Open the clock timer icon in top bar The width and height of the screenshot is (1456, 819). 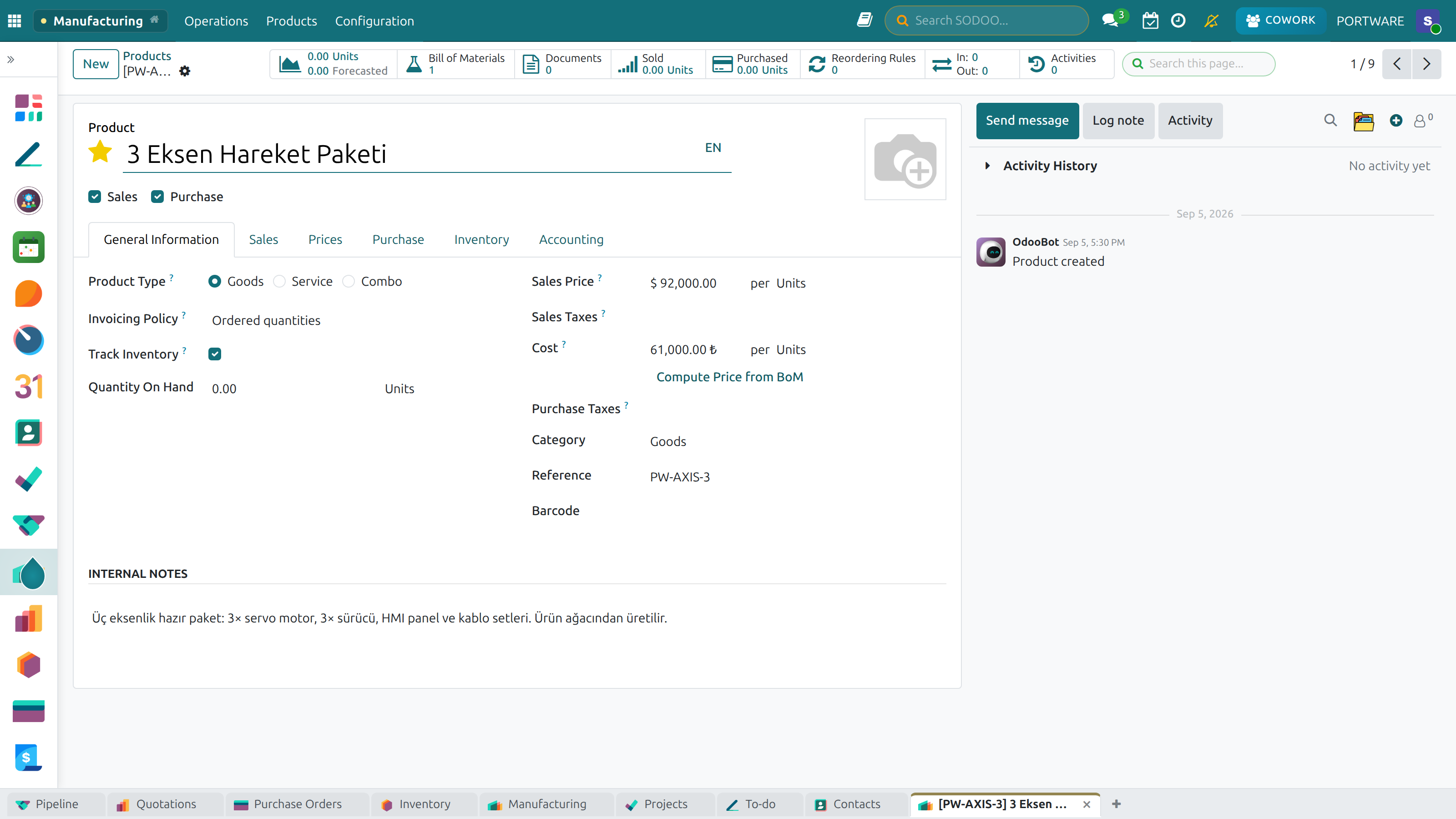pos(1178,21)
